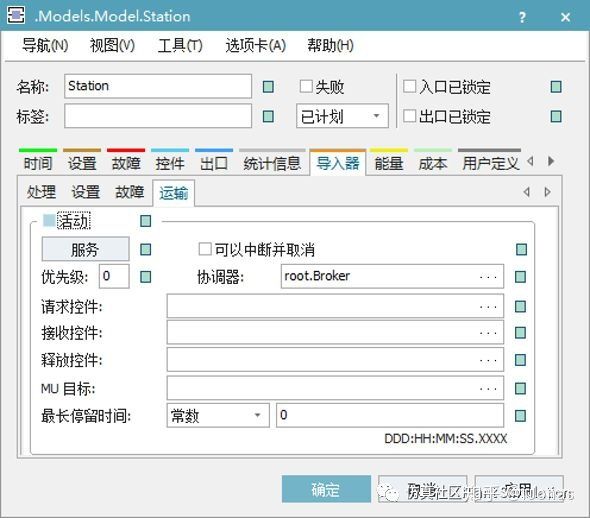Viewport: 590px width, 518px height.
Task: Open the 已计划 dropdown
Action: coord(342,116)
